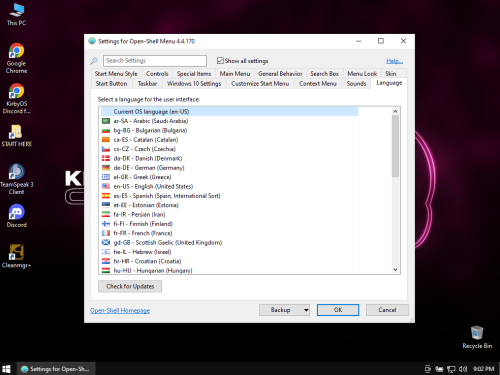Click the Help link

pyautogui.click(x=394, y=61)
